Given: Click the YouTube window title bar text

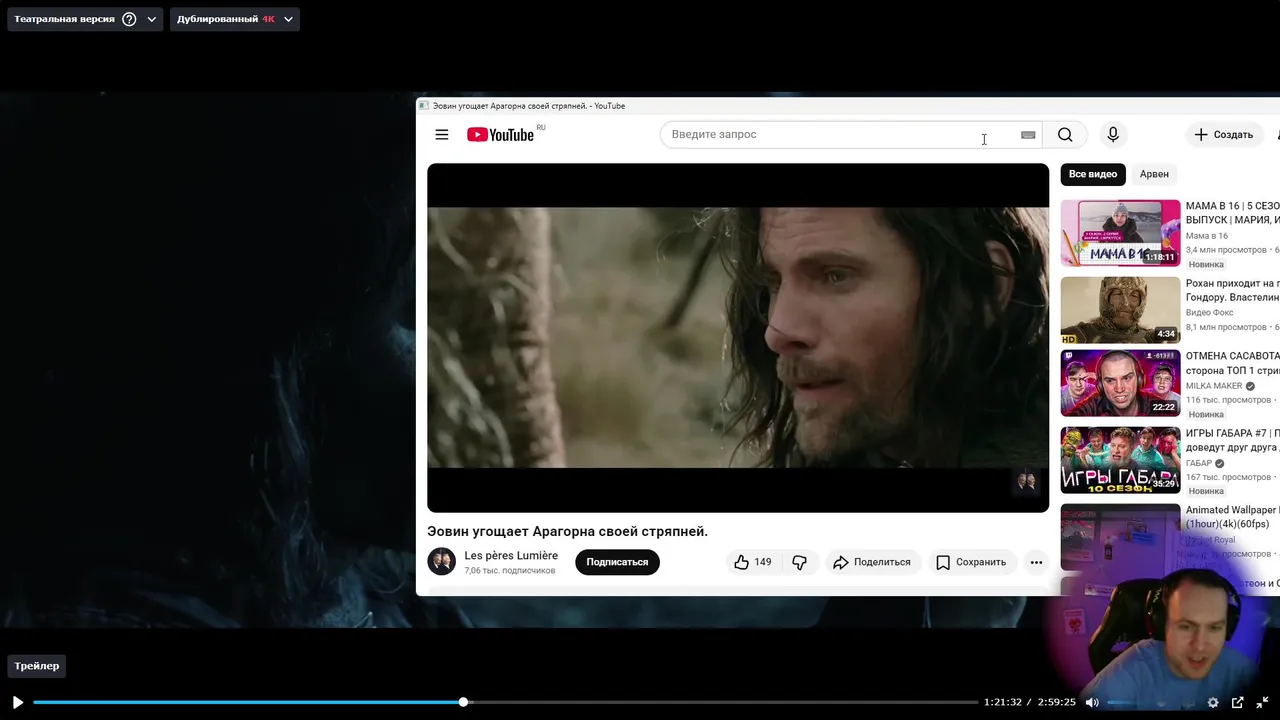Looking at the screenshot, I should click(529, 106).
